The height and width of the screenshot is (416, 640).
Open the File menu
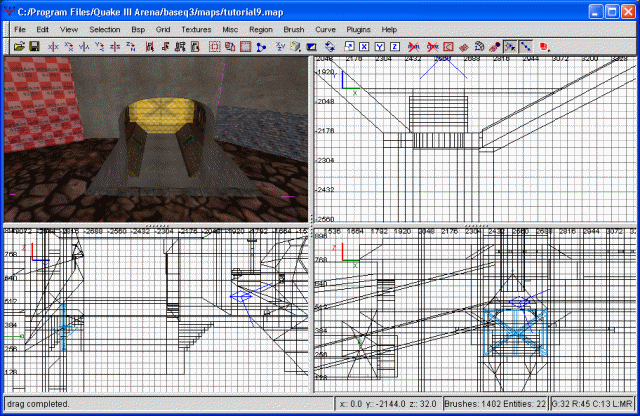(20, 29)
